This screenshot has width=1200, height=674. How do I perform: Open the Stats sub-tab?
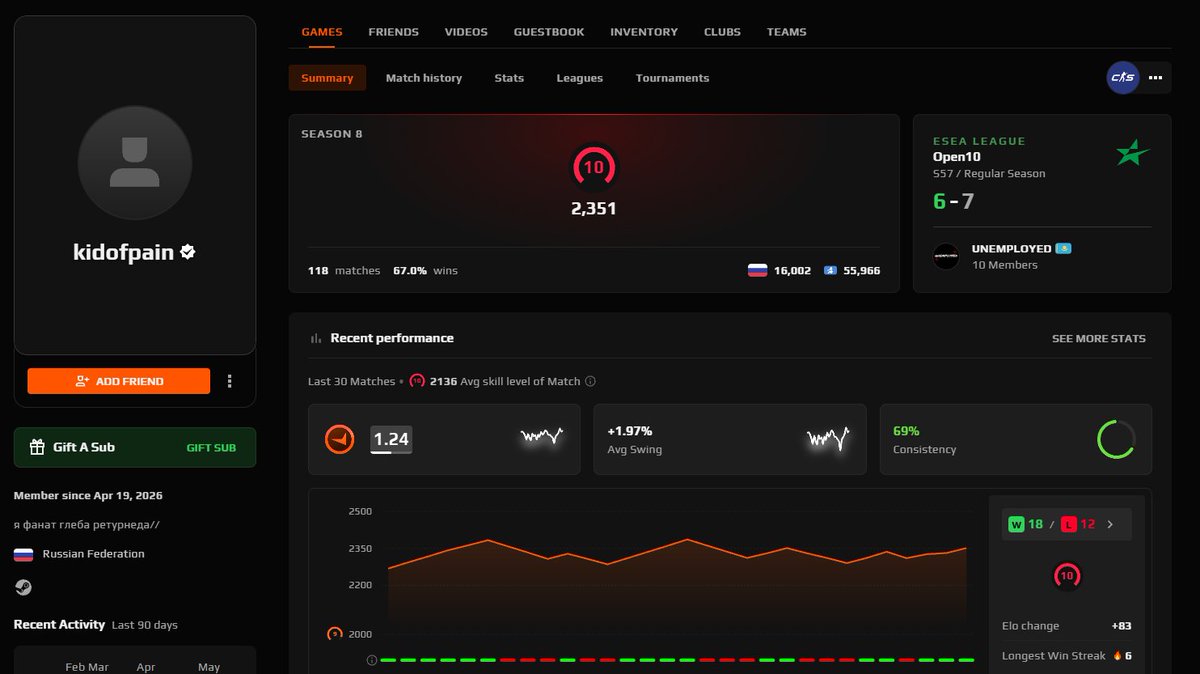pos(509,78)
